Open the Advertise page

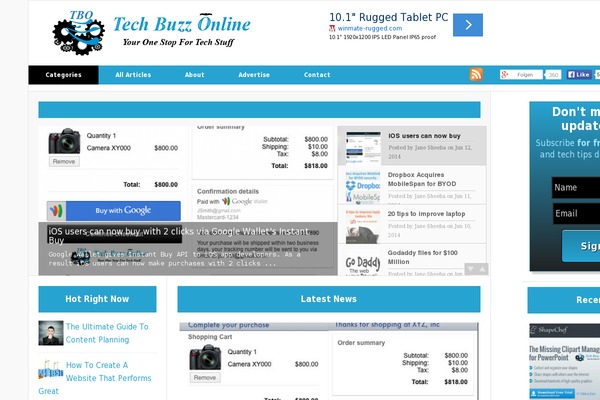pos(254,75)
